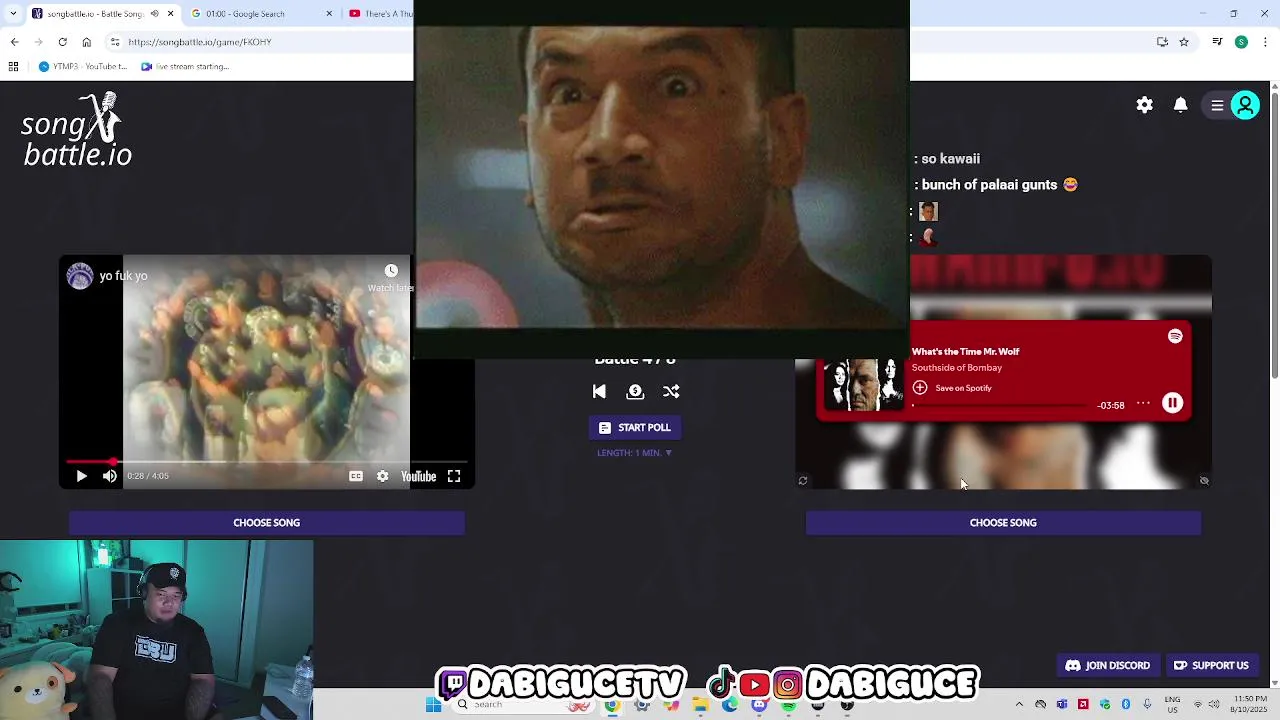Shuffle the battle with the random icon
1280x720 pixels.
tap(671, 392)
